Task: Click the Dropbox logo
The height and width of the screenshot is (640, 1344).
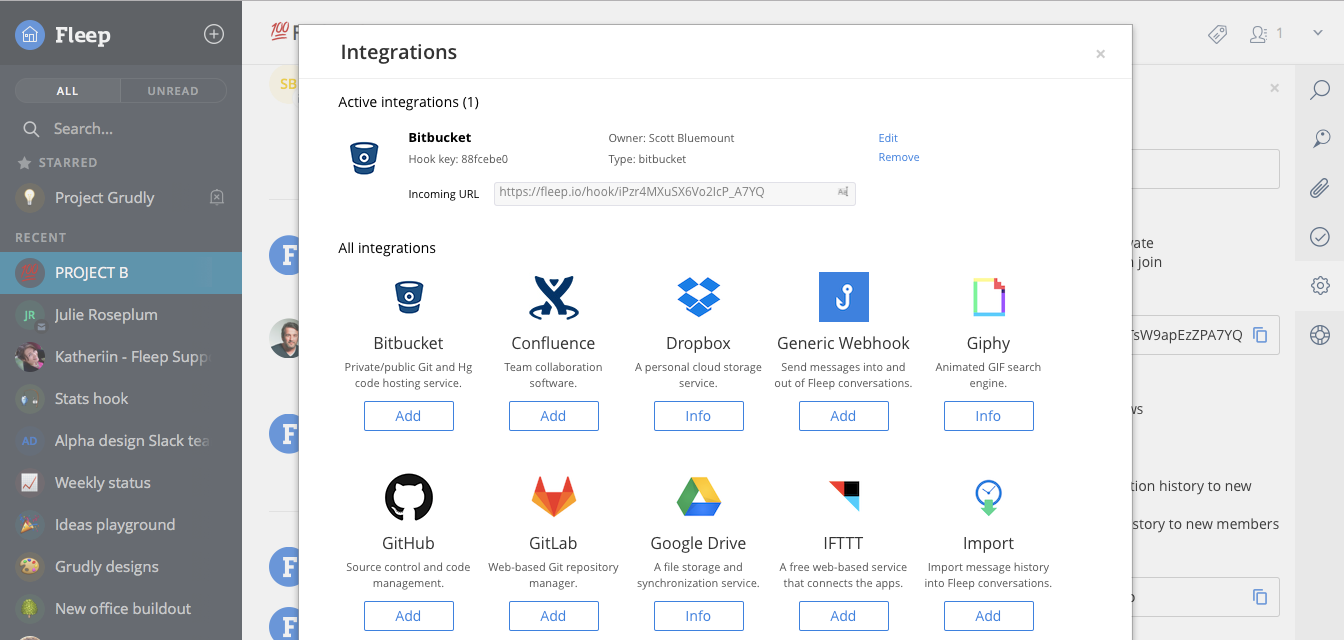Action: pos(698,297)
